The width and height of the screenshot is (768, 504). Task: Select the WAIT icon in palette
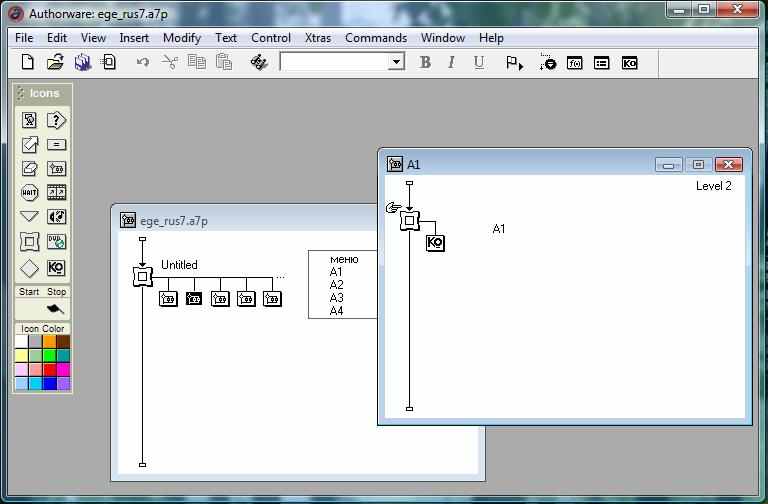pyautogui.click(x=29, y=192)
